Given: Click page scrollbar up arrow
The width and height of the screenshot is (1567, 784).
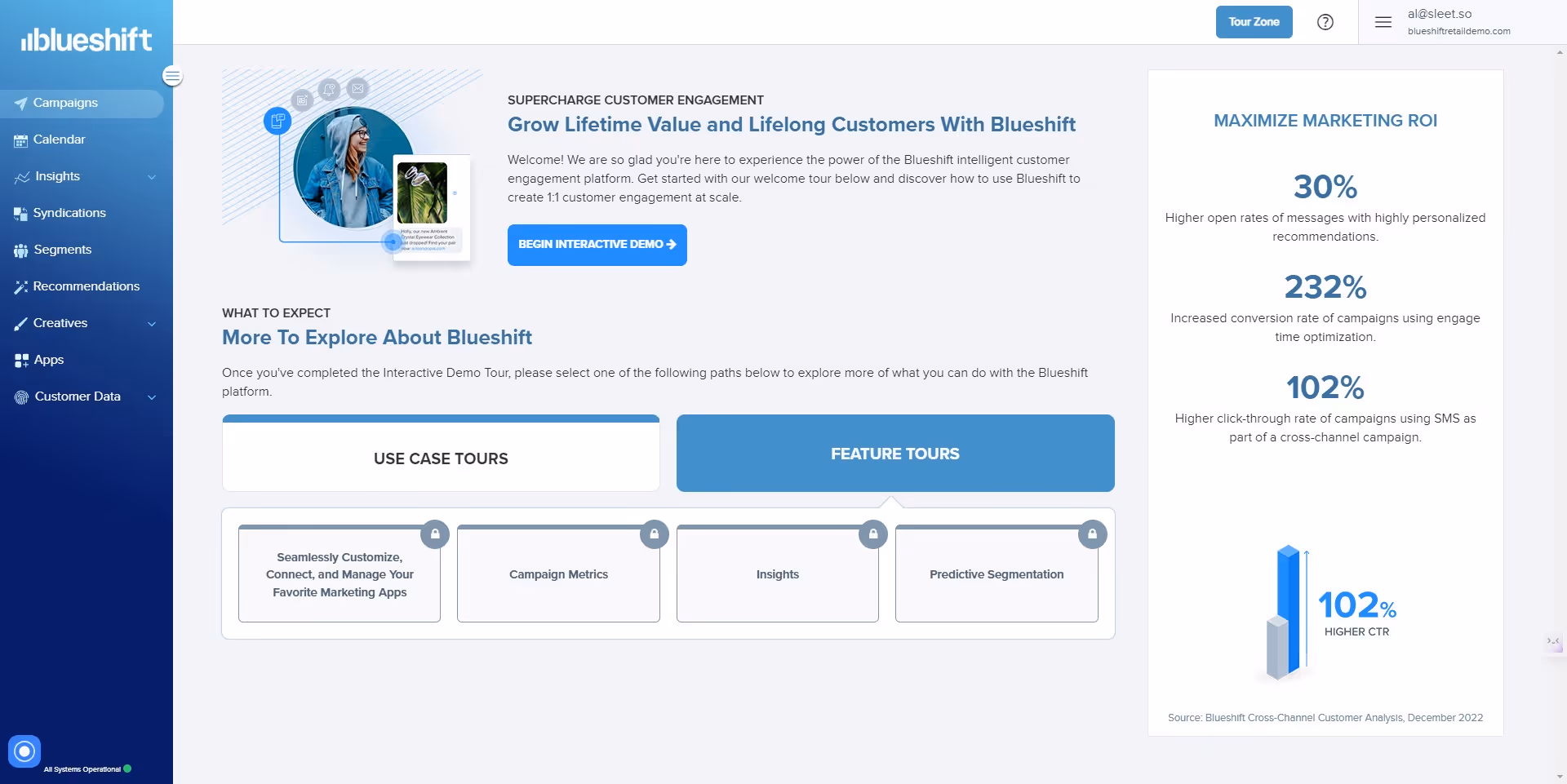Looking at the screenshot, I should click(1560, 52).
